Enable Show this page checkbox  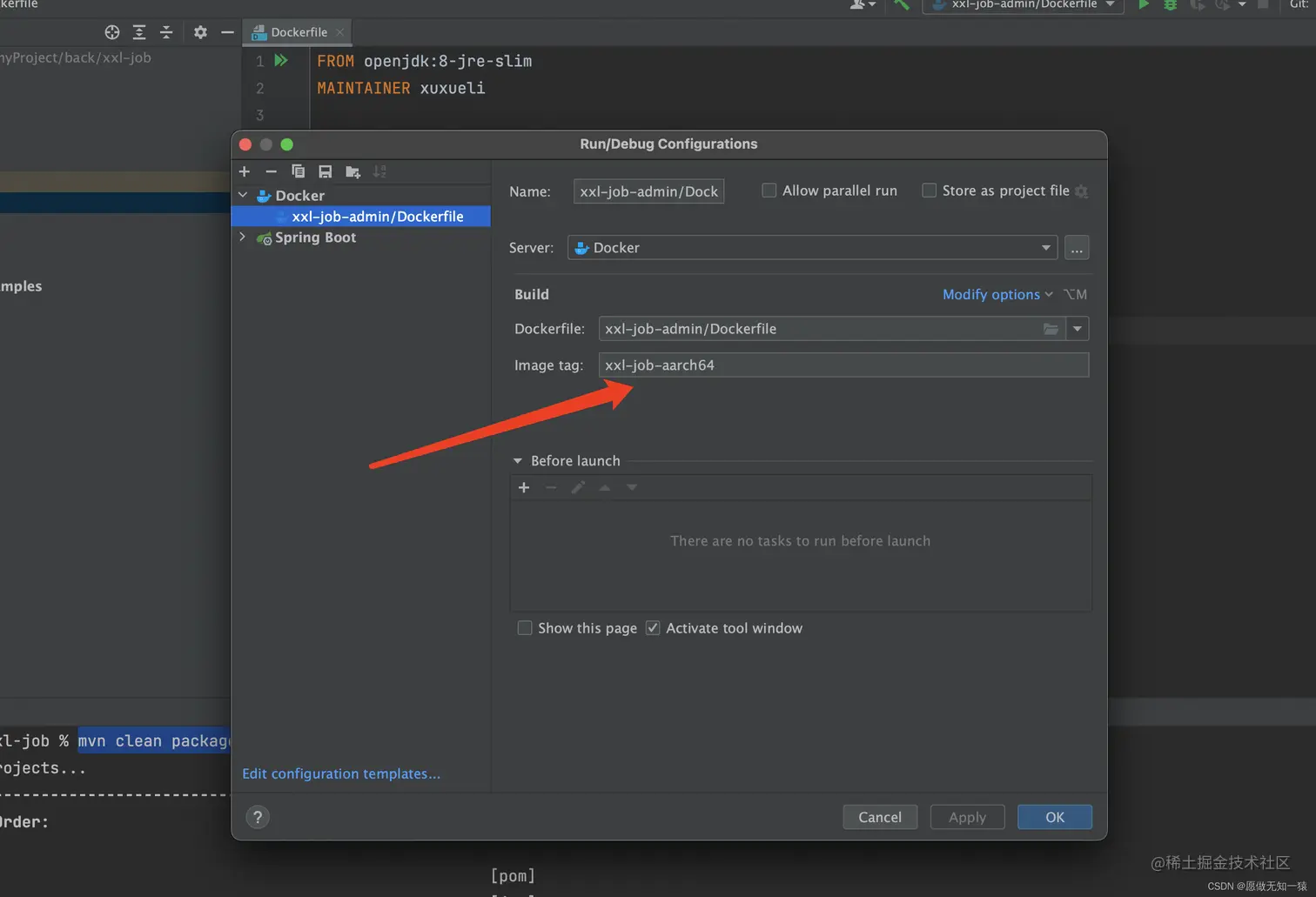525,628
